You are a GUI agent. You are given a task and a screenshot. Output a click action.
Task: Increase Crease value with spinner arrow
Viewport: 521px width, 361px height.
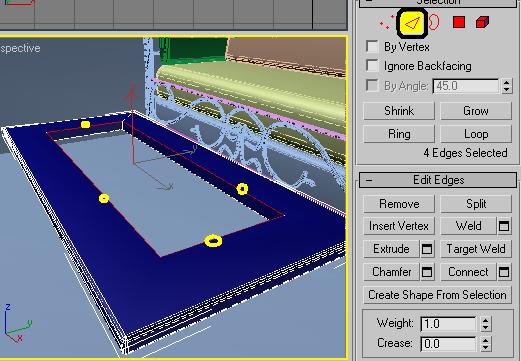(x=486, y=340)
